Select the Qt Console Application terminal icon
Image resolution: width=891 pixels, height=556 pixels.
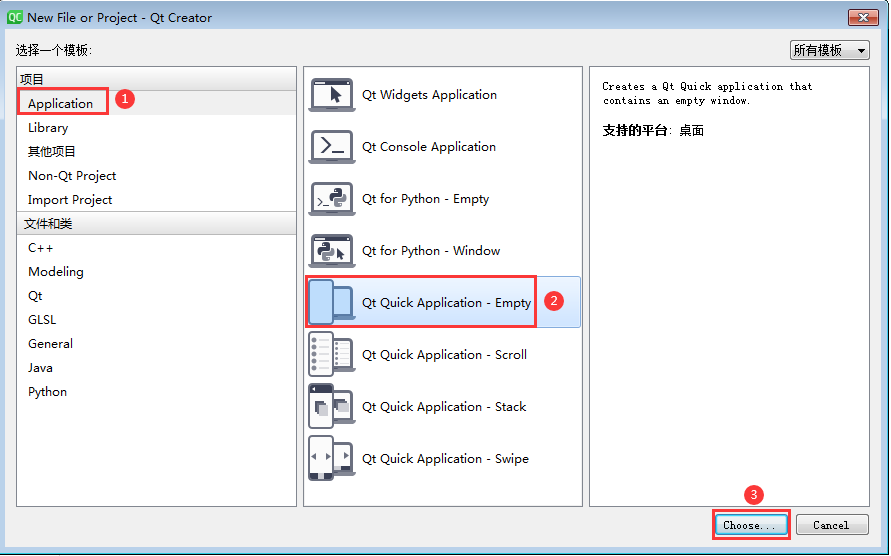pyautogui.click(x=332, y=147)
